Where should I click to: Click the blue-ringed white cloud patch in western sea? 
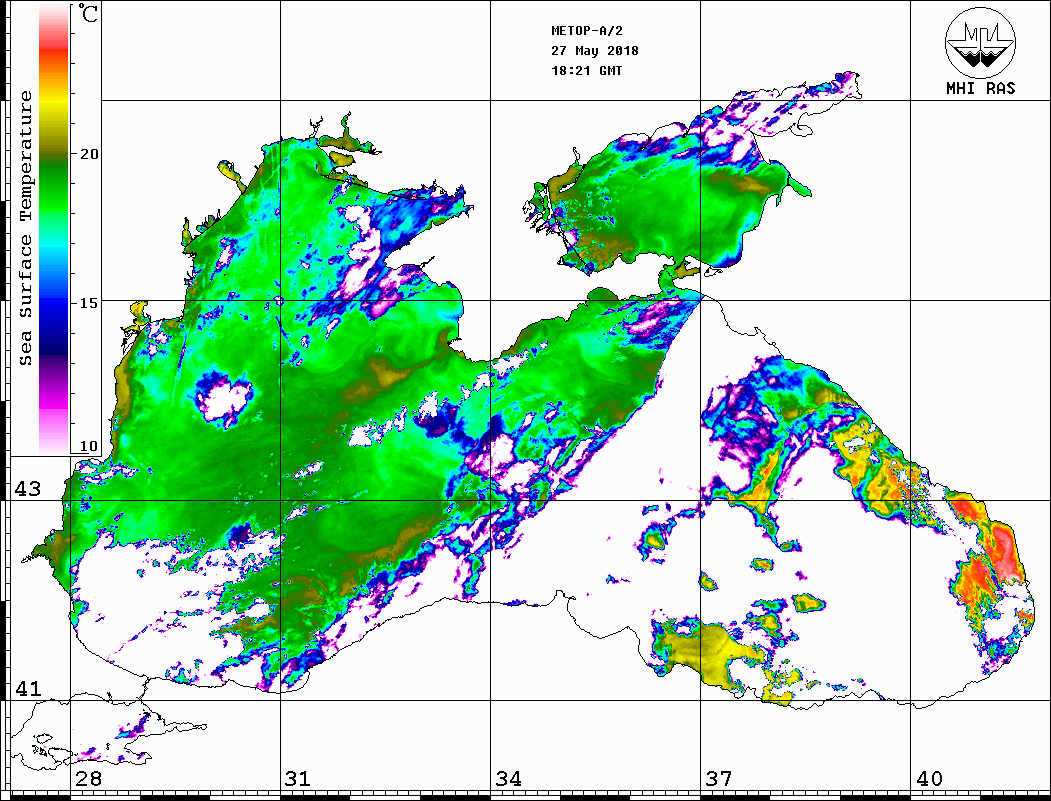pos(222,398)
